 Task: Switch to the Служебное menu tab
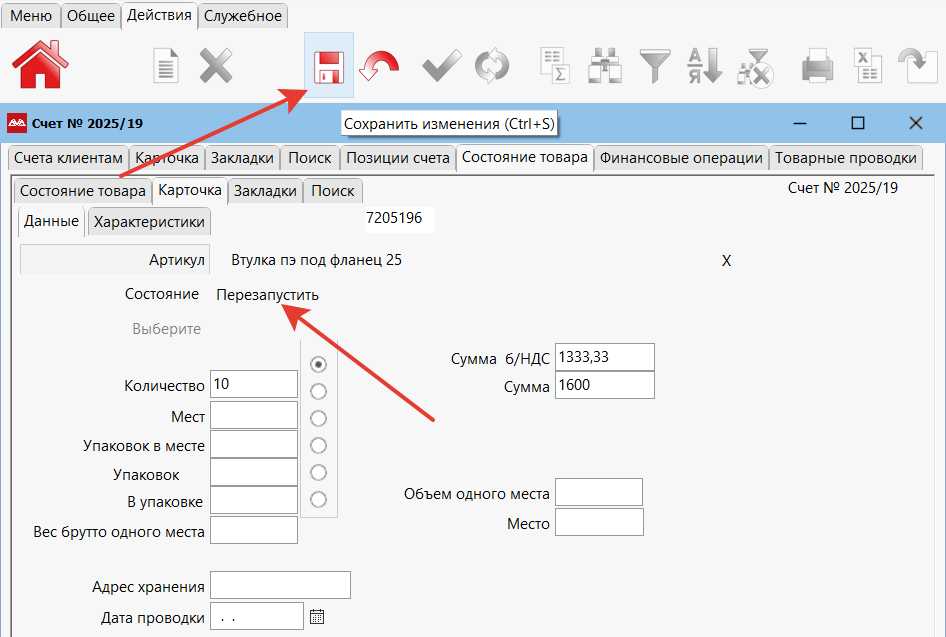(x=244, y=16)
